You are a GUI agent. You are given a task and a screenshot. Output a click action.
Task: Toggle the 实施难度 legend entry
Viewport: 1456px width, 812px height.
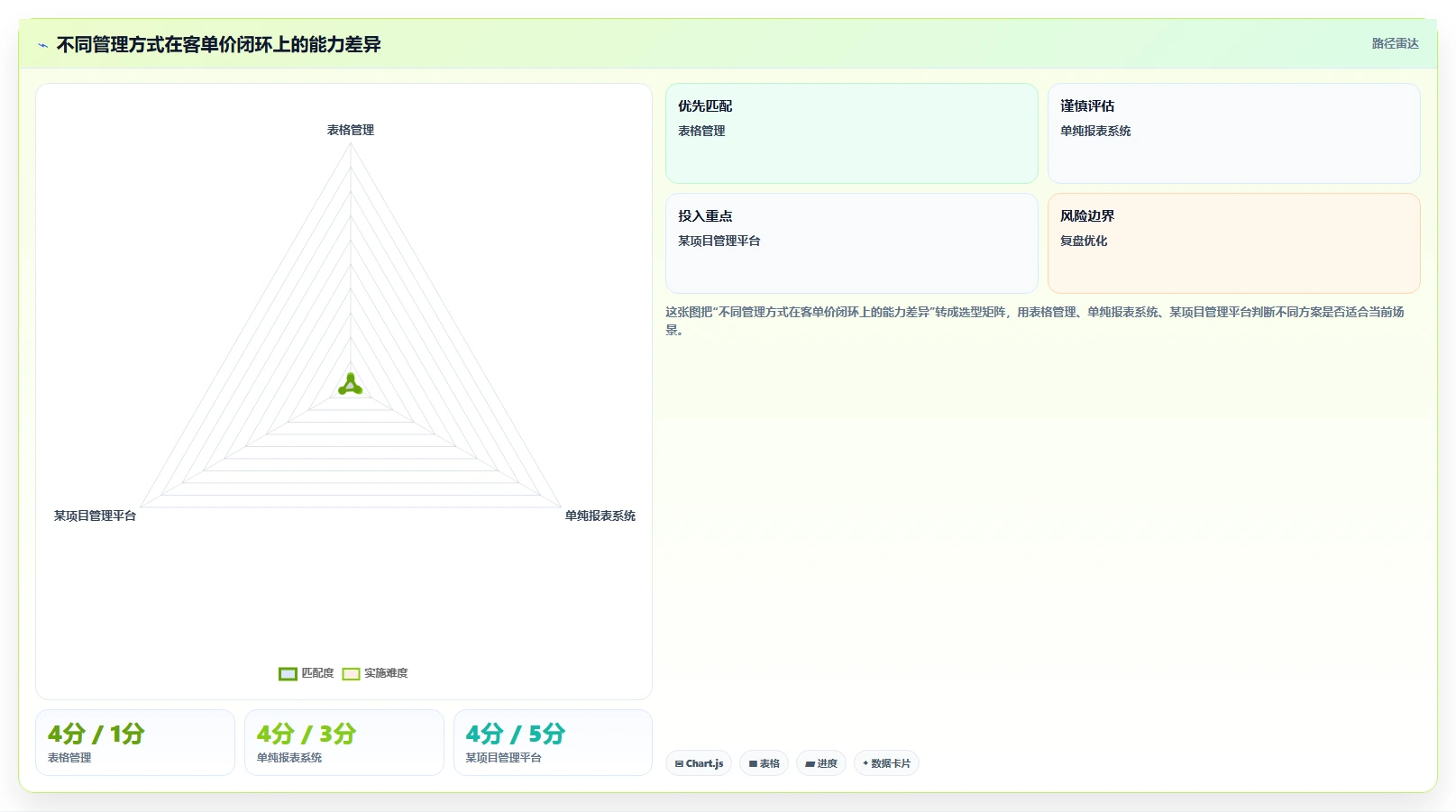coord(375,673)
